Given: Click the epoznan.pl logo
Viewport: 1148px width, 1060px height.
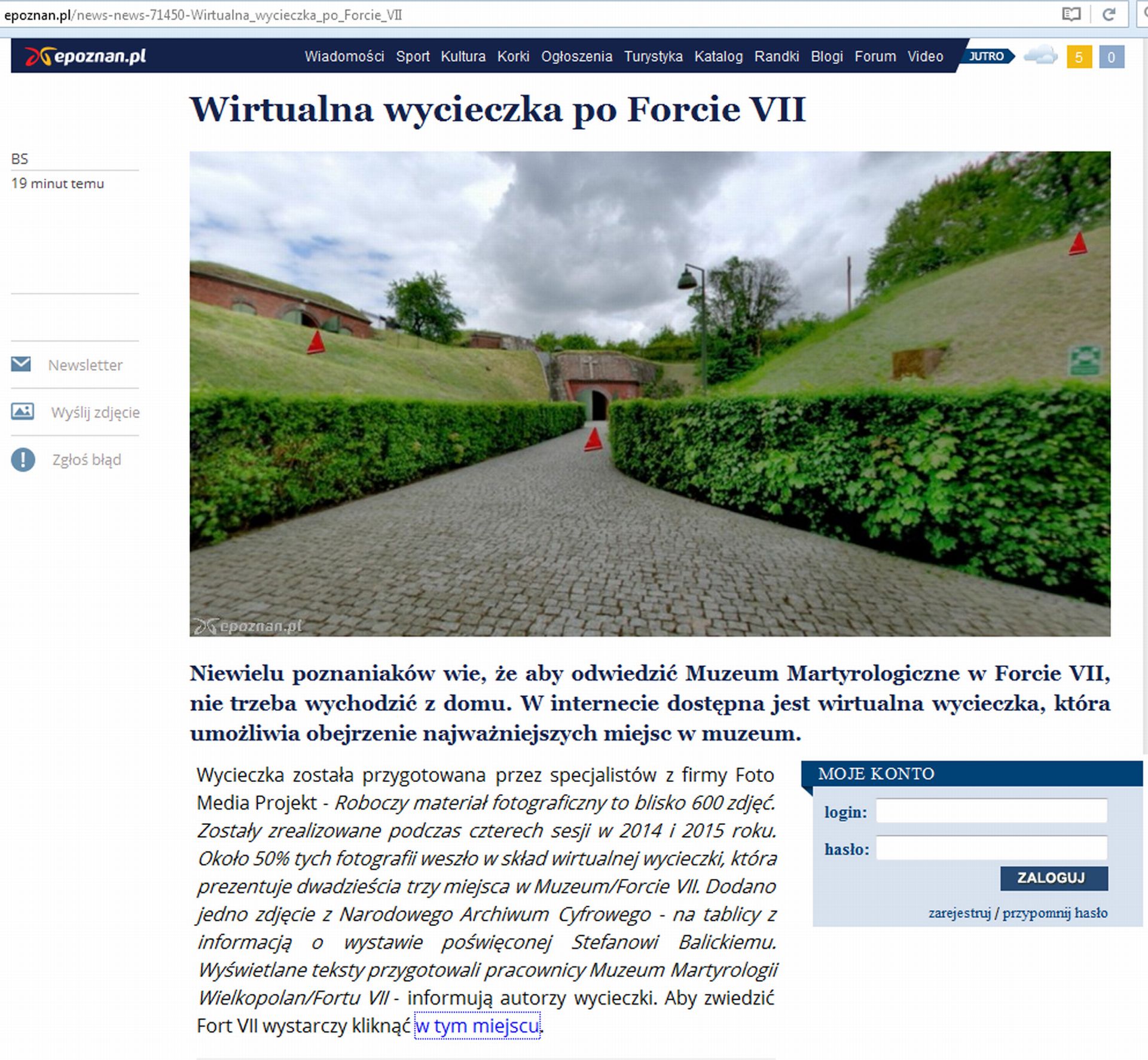Looking at the screenshot, I should coord(86,56).
